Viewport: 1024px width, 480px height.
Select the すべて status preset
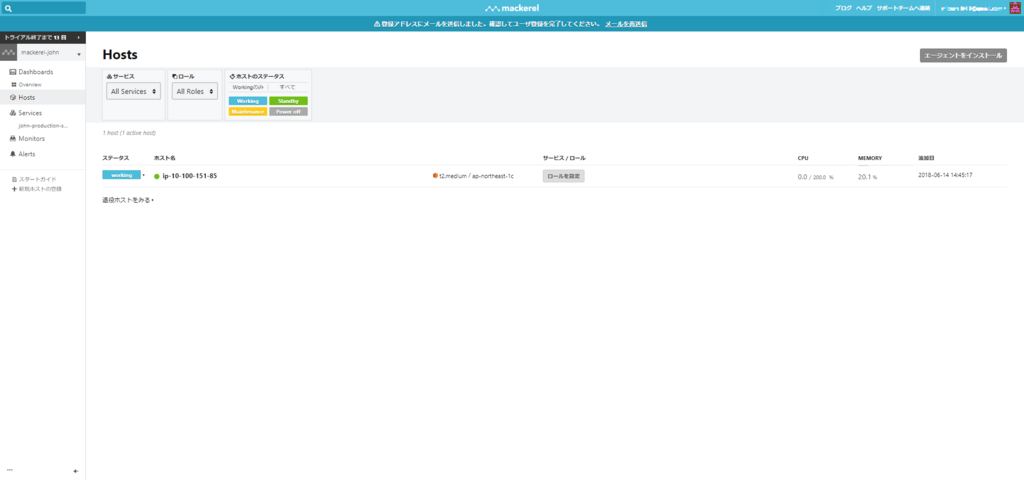(288, 87)
